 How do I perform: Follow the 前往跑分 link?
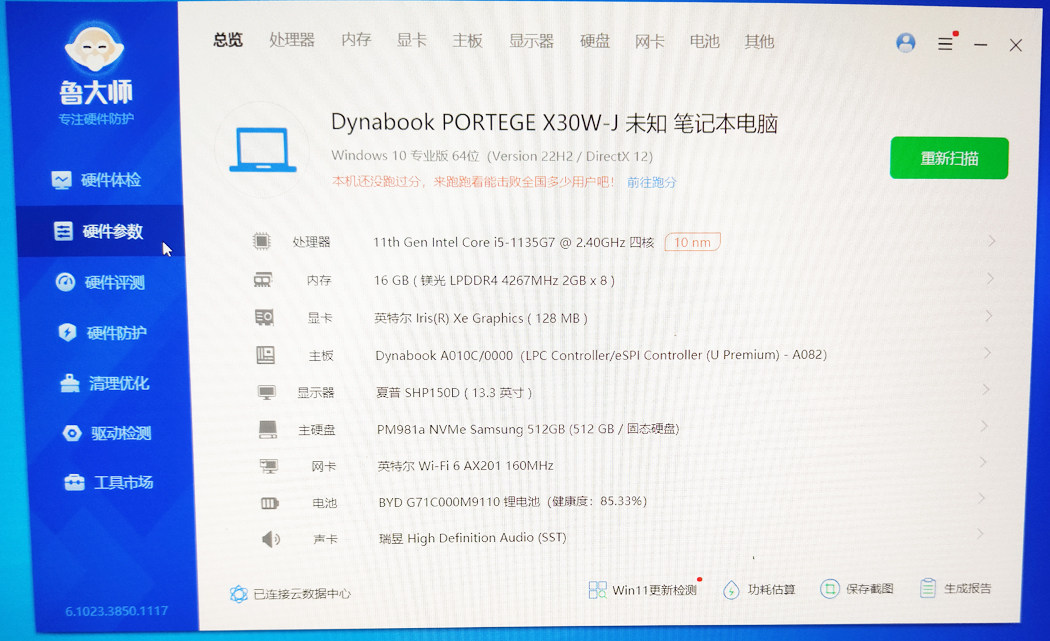coord(652,182)
